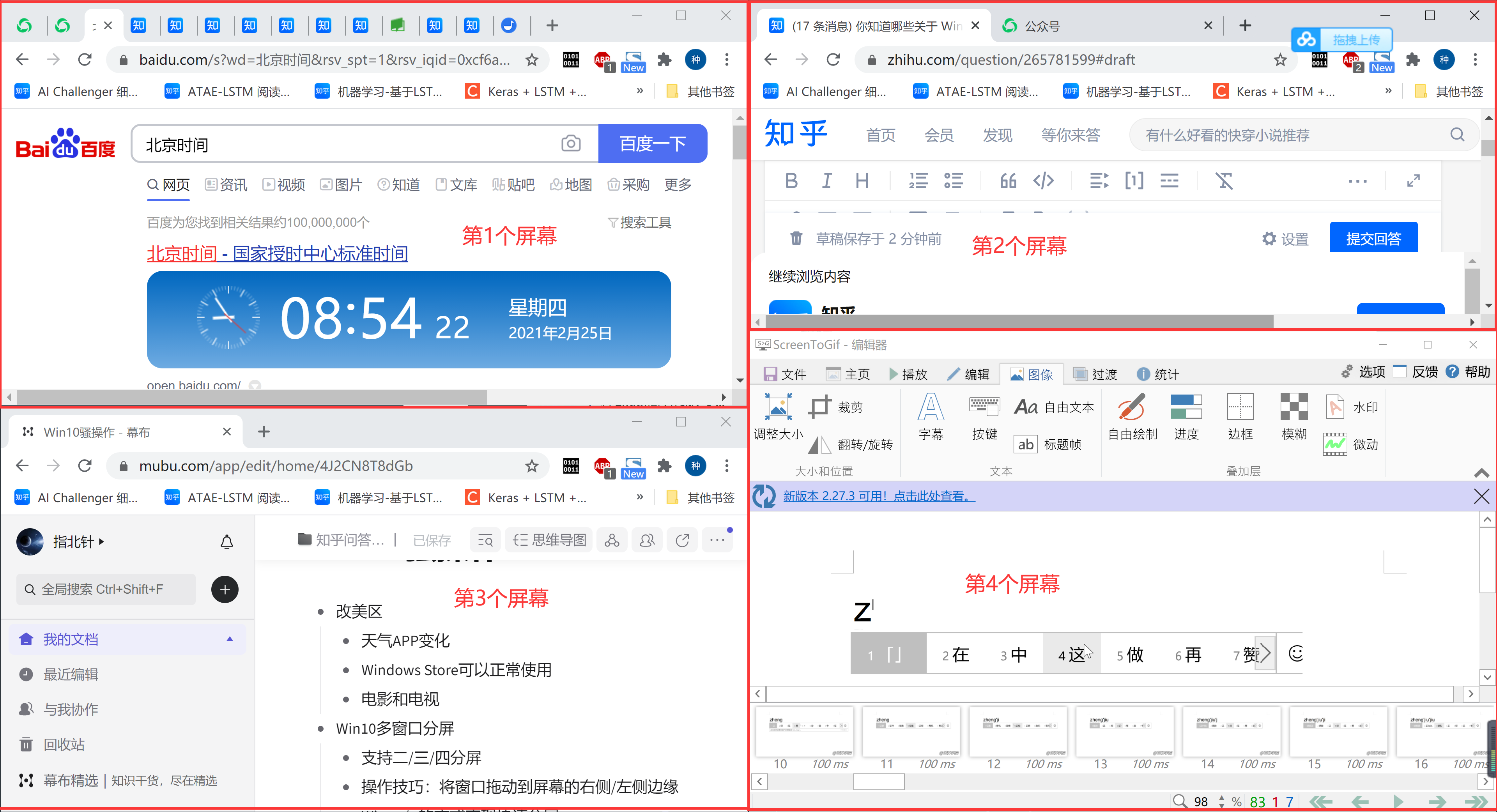The image size is (1497, 812).
Task: Switch to mind map view in Mubu
Action: tap(549, 541)
